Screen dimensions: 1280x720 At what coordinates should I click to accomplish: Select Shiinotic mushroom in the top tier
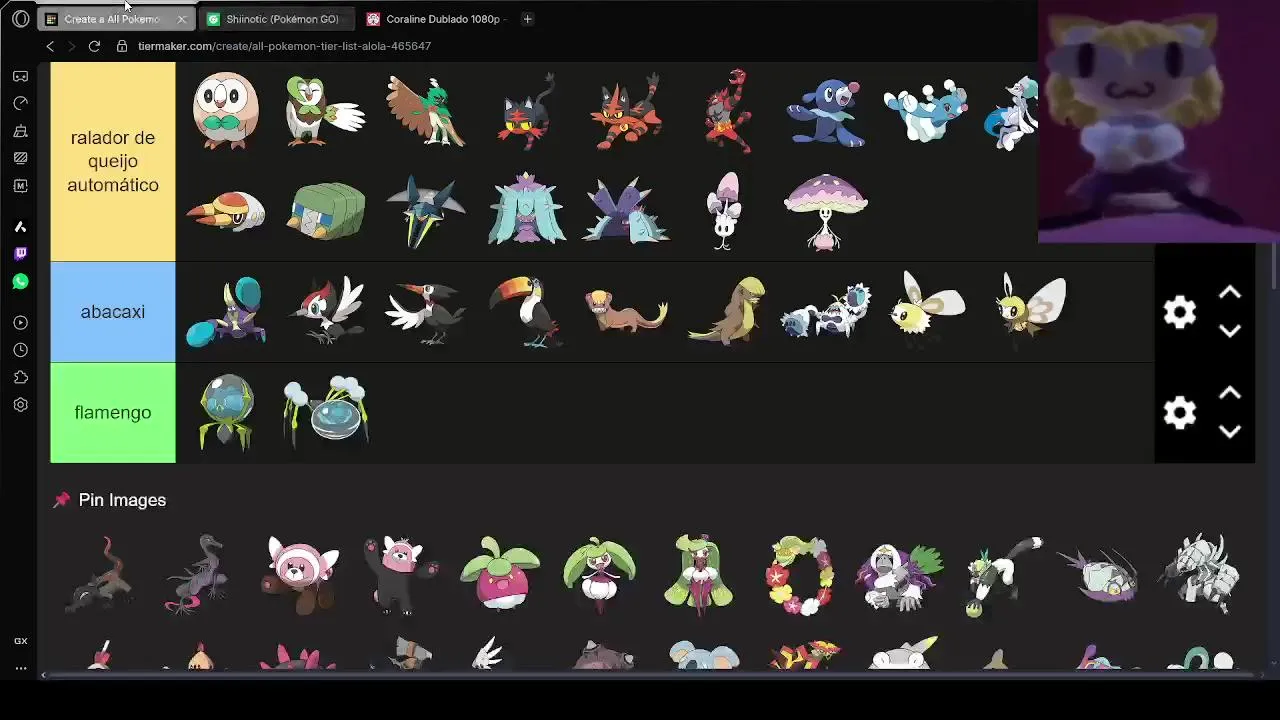pos(826,211)
